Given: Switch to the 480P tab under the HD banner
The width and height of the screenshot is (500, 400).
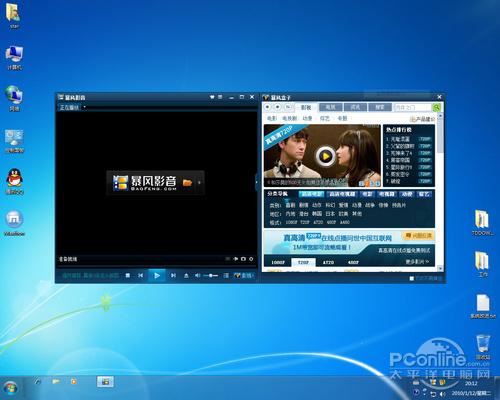Looking at the screenshot, I should coord(353,262).
